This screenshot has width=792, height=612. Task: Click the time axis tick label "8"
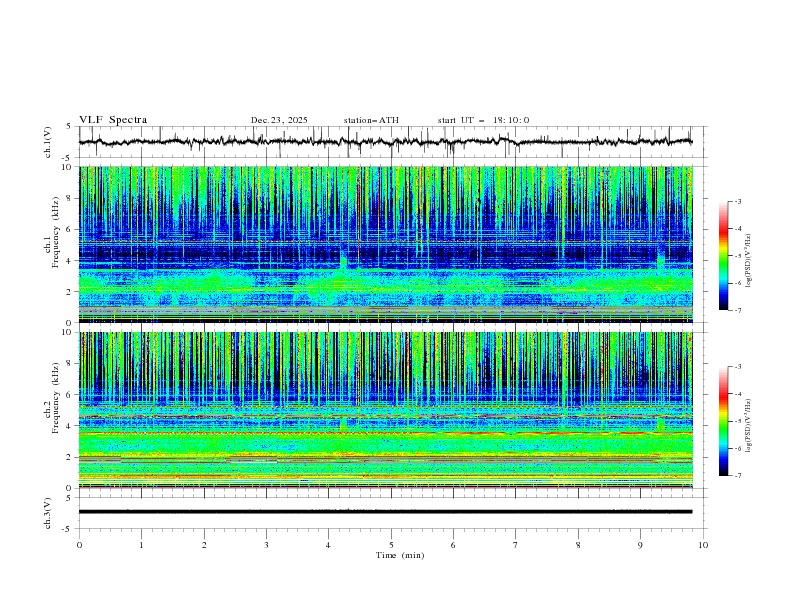point(578,545)
